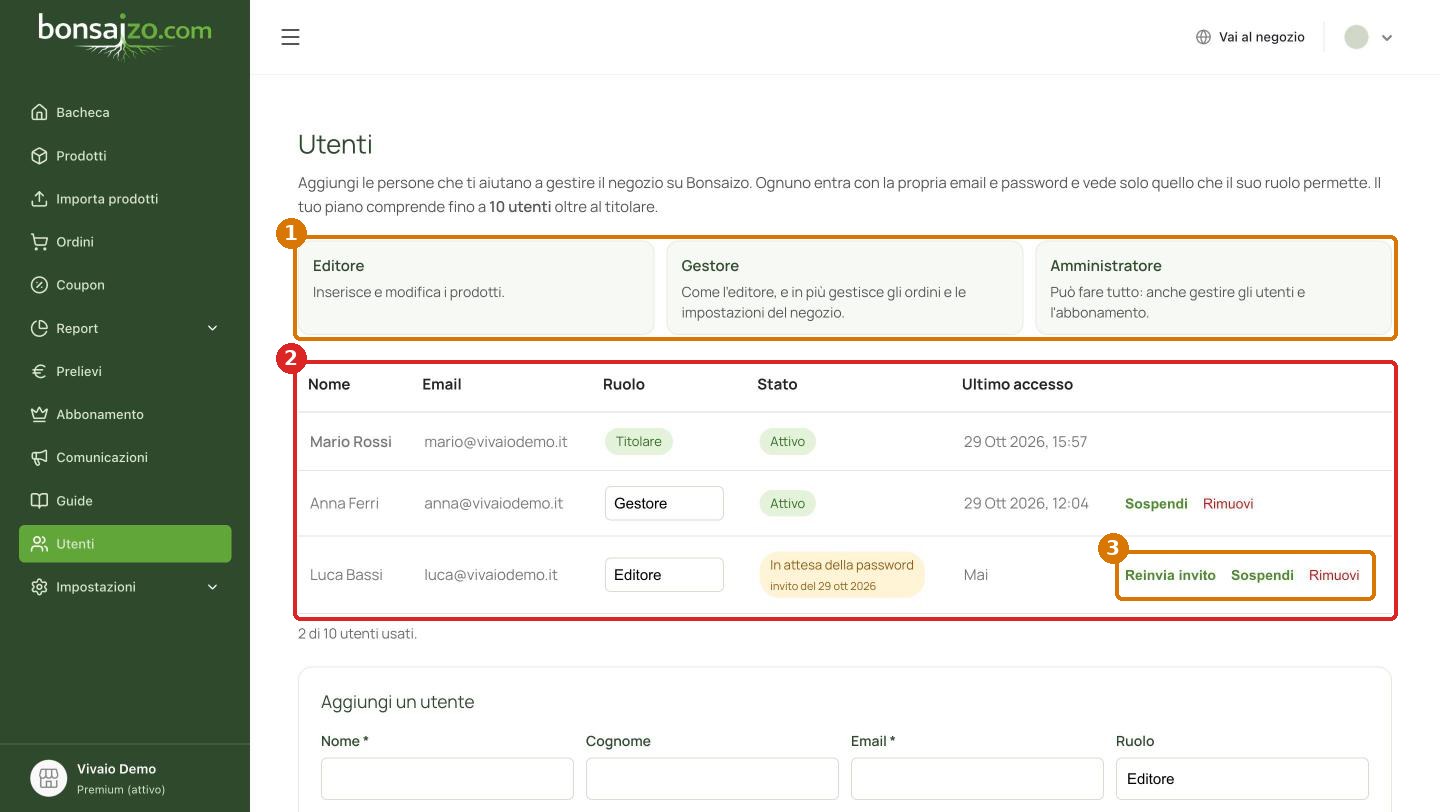Remove user Anna Ferri
This screenshot has height=812, width=1440.
[x=1228, y=504]
